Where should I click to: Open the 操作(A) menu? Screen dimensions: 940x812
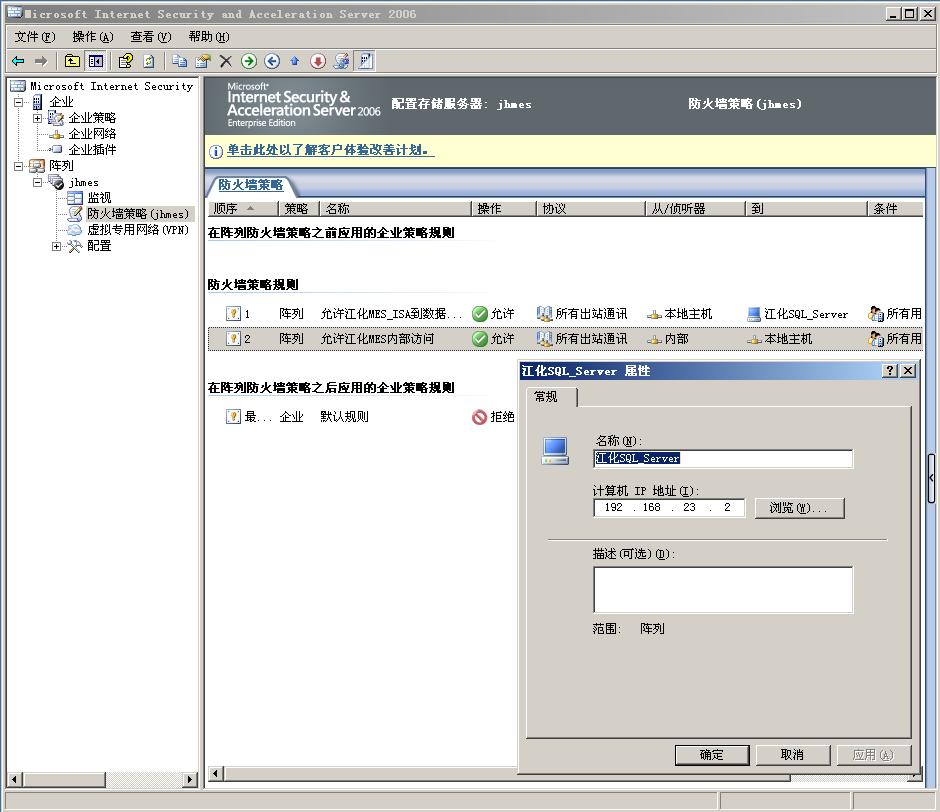[x=93, y=37]
